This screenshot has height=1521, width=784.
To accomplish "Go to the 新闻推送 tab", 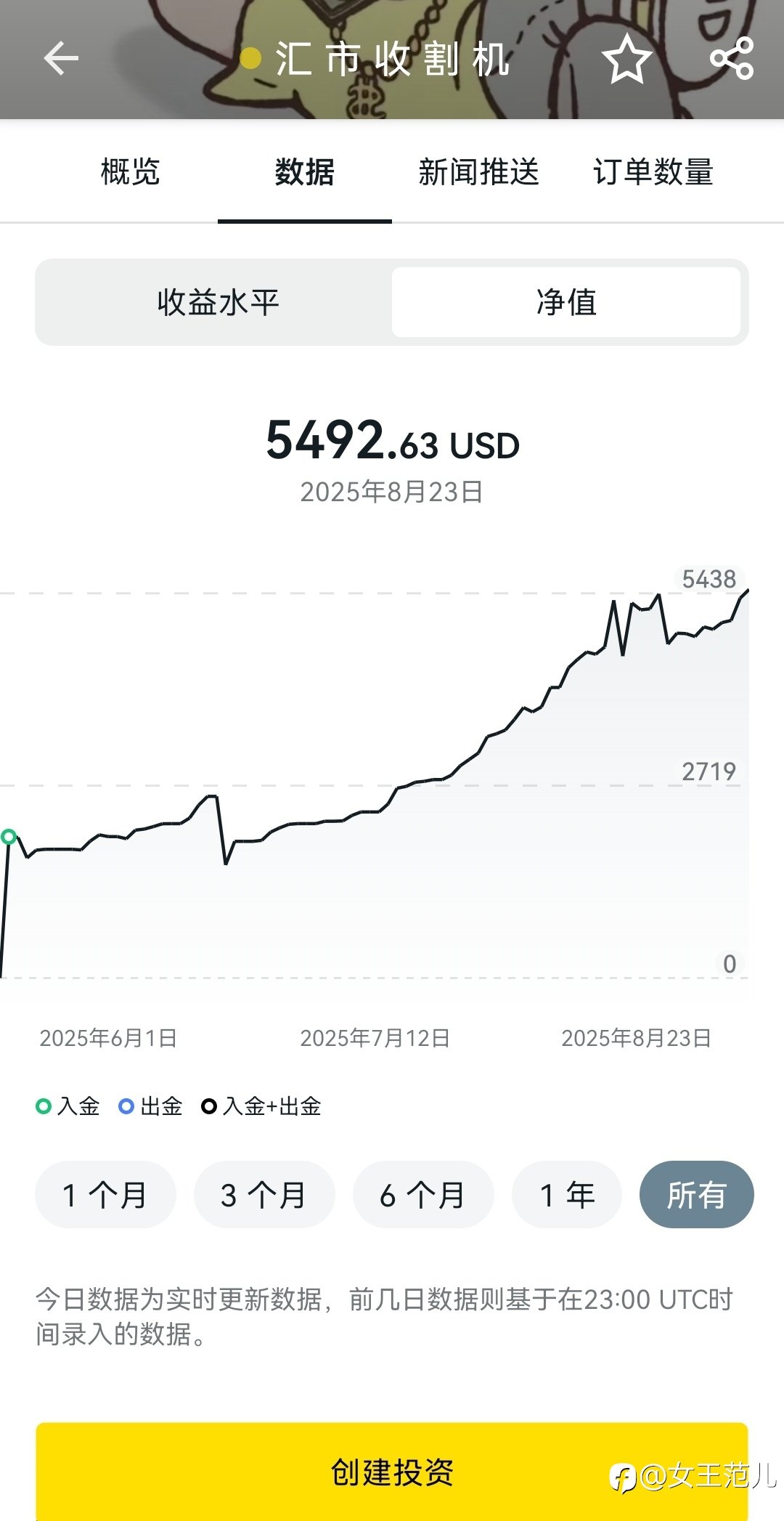I will pyautogui.click(x=479, y=172).
